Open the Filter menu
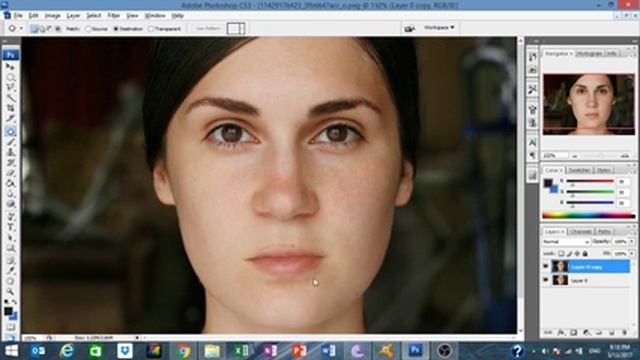 coord(113,16)
